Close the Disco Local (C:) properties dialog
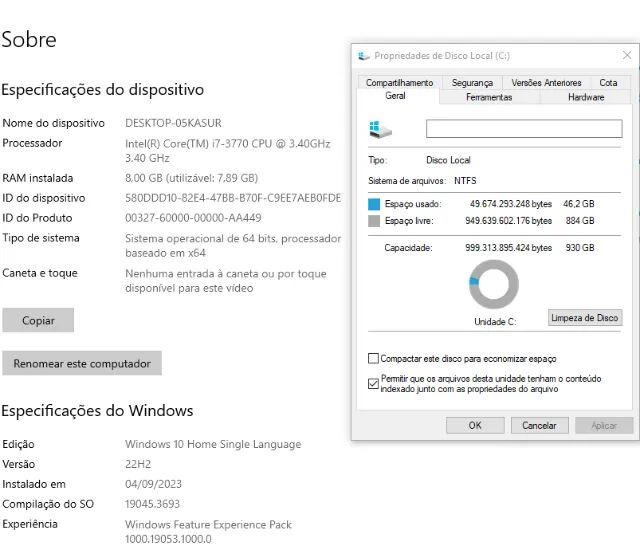 [627, 55]
